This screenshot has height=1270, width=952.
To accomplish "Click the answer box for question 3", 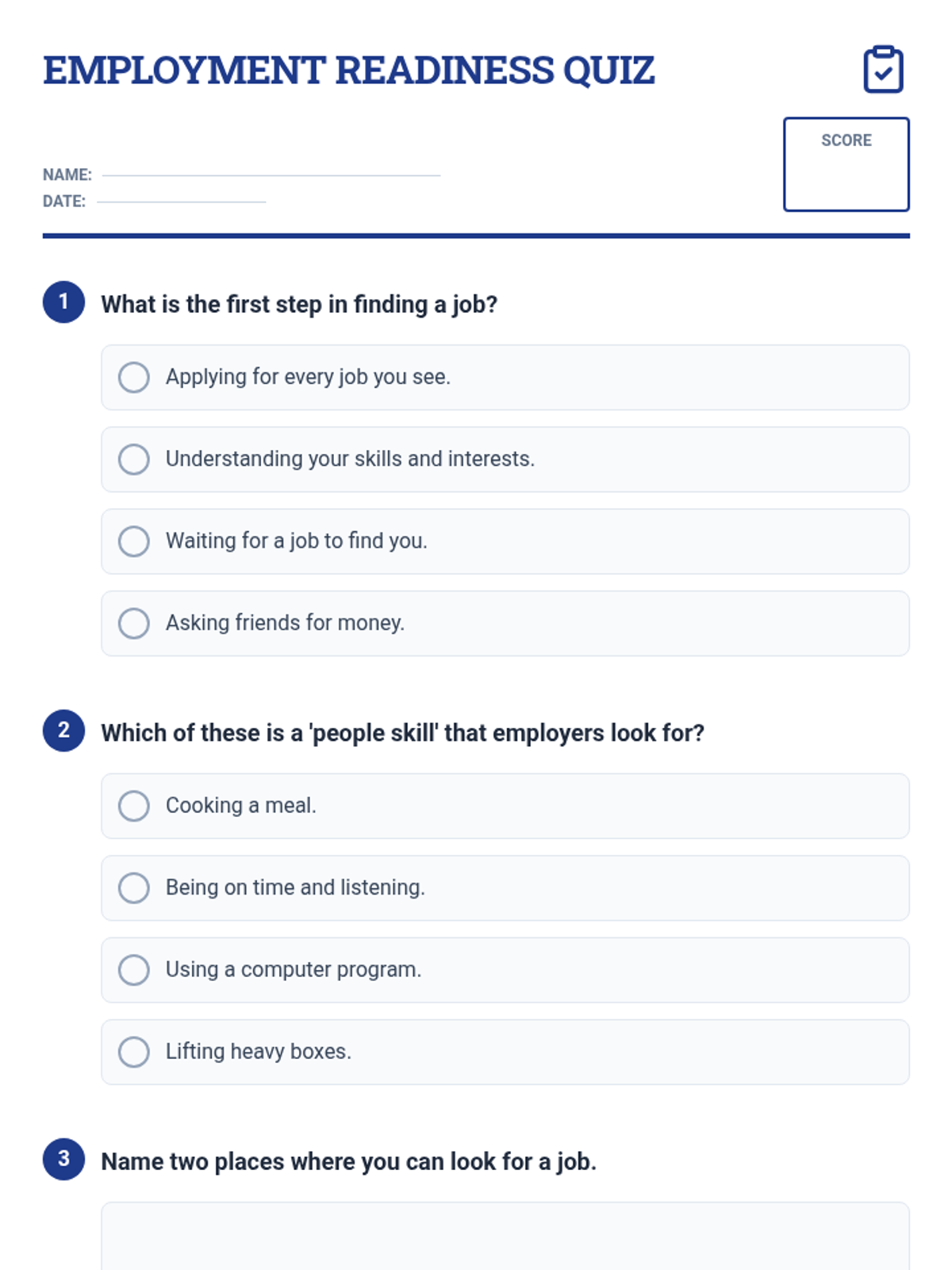I will click(505, 1236).
